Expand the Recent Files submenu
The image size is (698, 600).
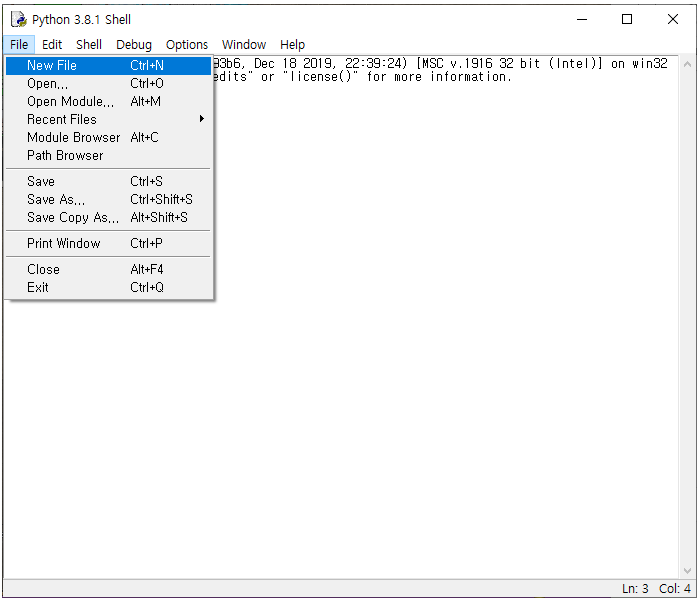[x=108, y=119]
